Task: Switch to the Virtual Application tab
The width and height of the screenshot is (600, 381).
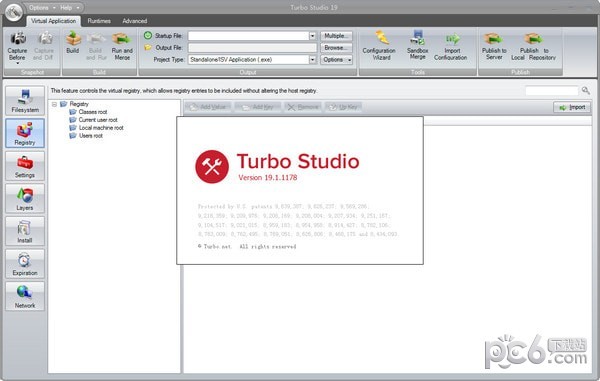Action: pyautogui.click(x=54, y=21)
